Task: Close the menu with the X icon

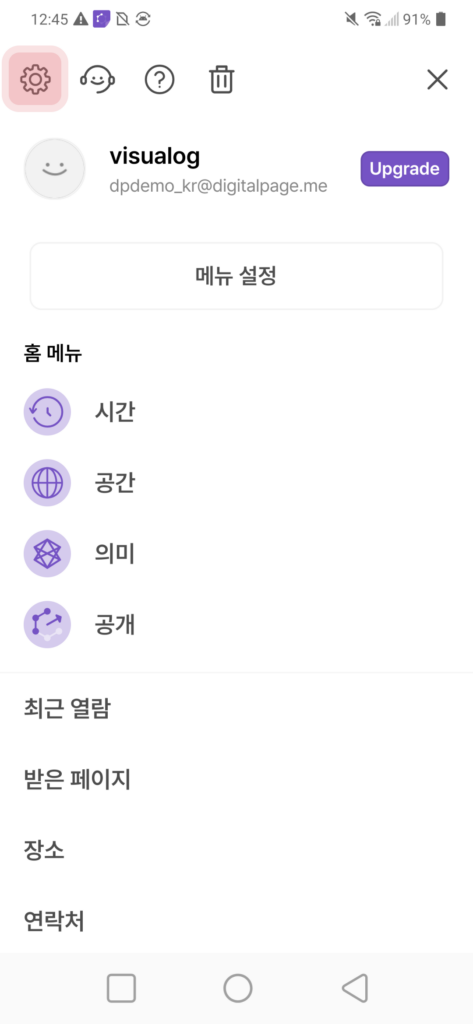Action: point(437,80)
